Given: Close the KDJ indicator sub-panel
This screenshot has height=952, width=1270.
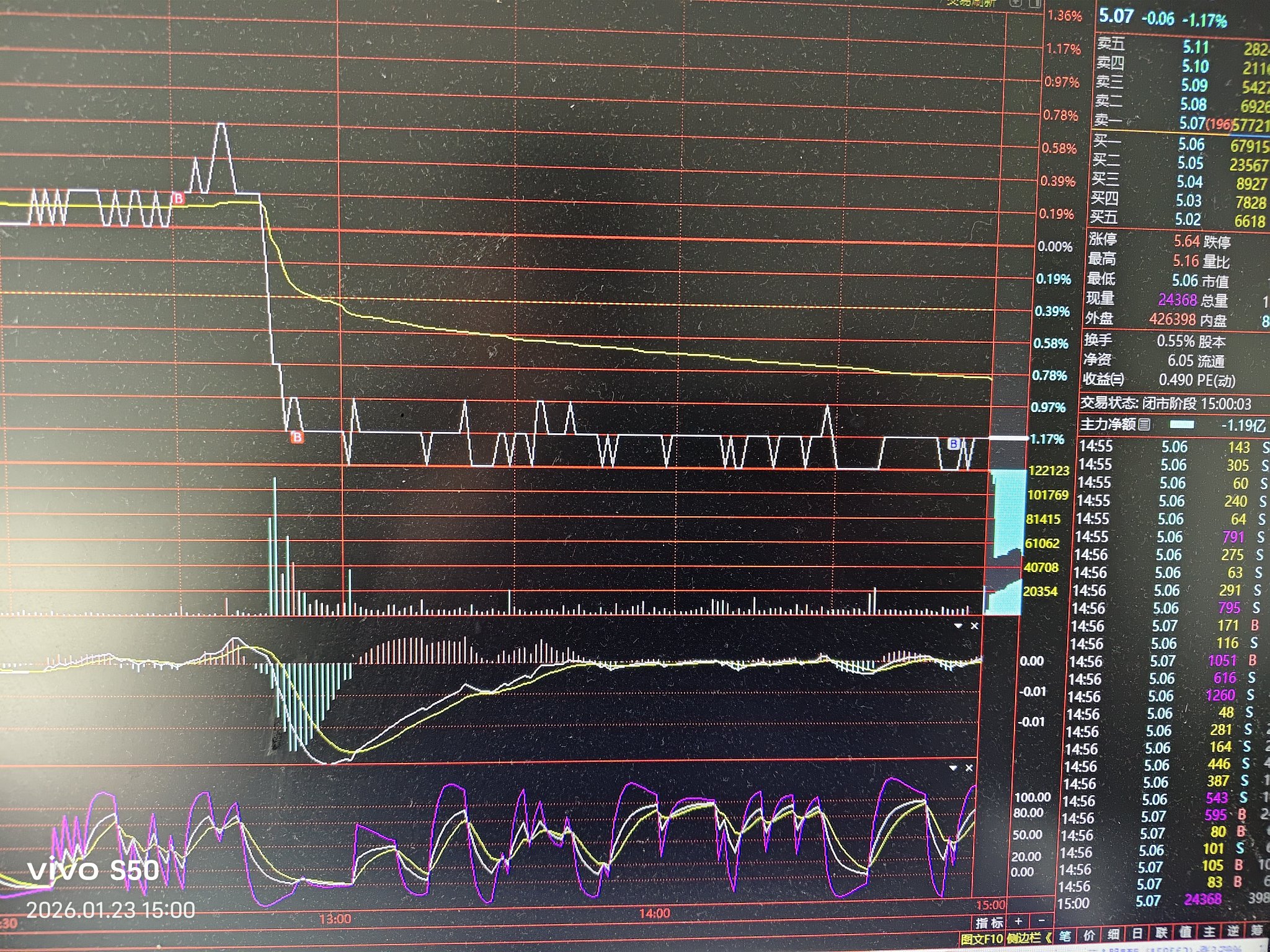Looking at the screenshot, I should (x=969, y=768).
